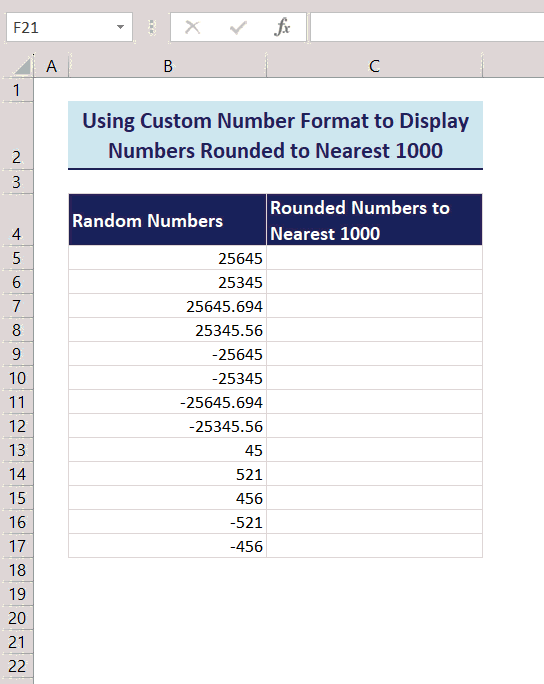The image size is (544, 684).
Task: Click the Cancel X icon in formula bar
Action: click(x=192, y=27)
